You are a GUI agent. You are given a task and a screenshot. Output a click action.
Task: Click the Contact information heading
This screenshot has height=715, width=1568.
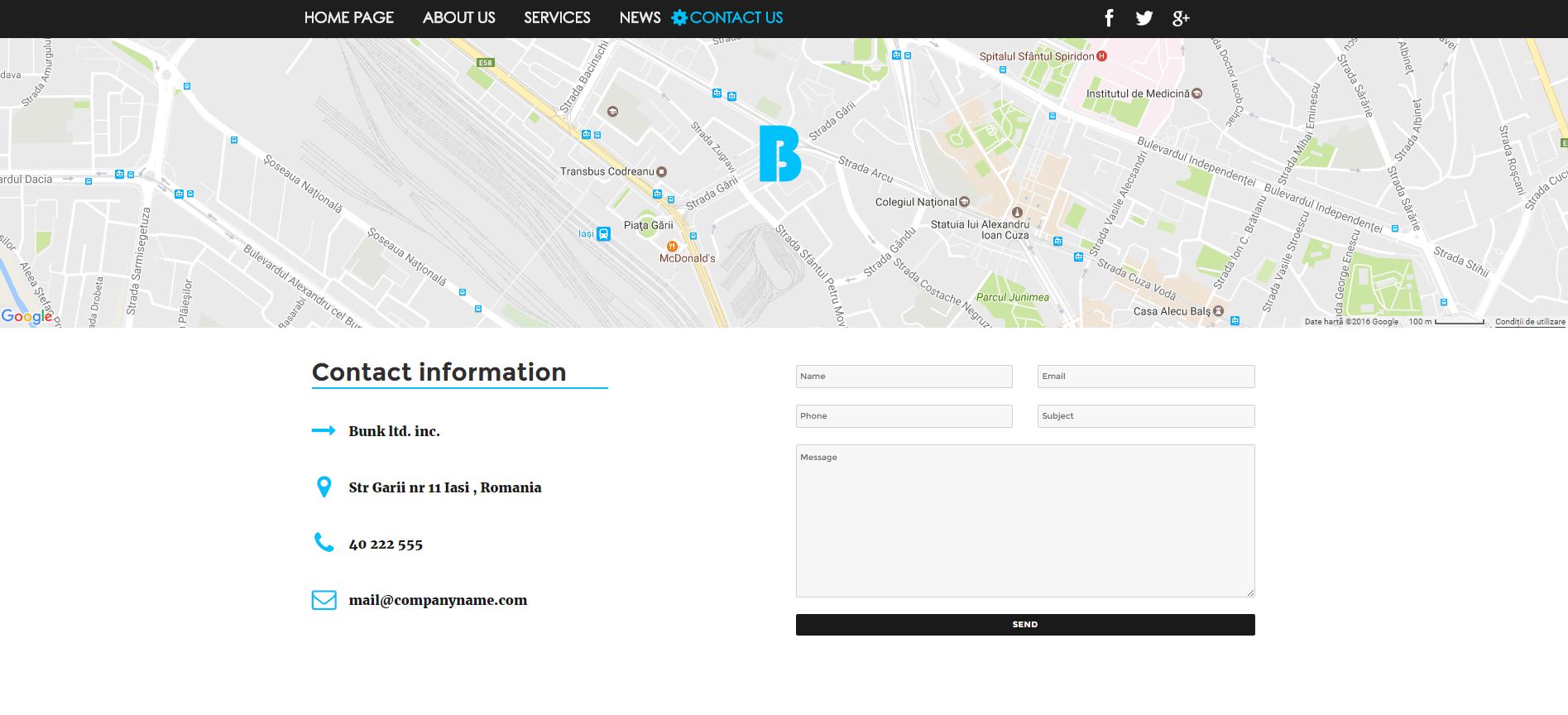(x=439, y=372)
